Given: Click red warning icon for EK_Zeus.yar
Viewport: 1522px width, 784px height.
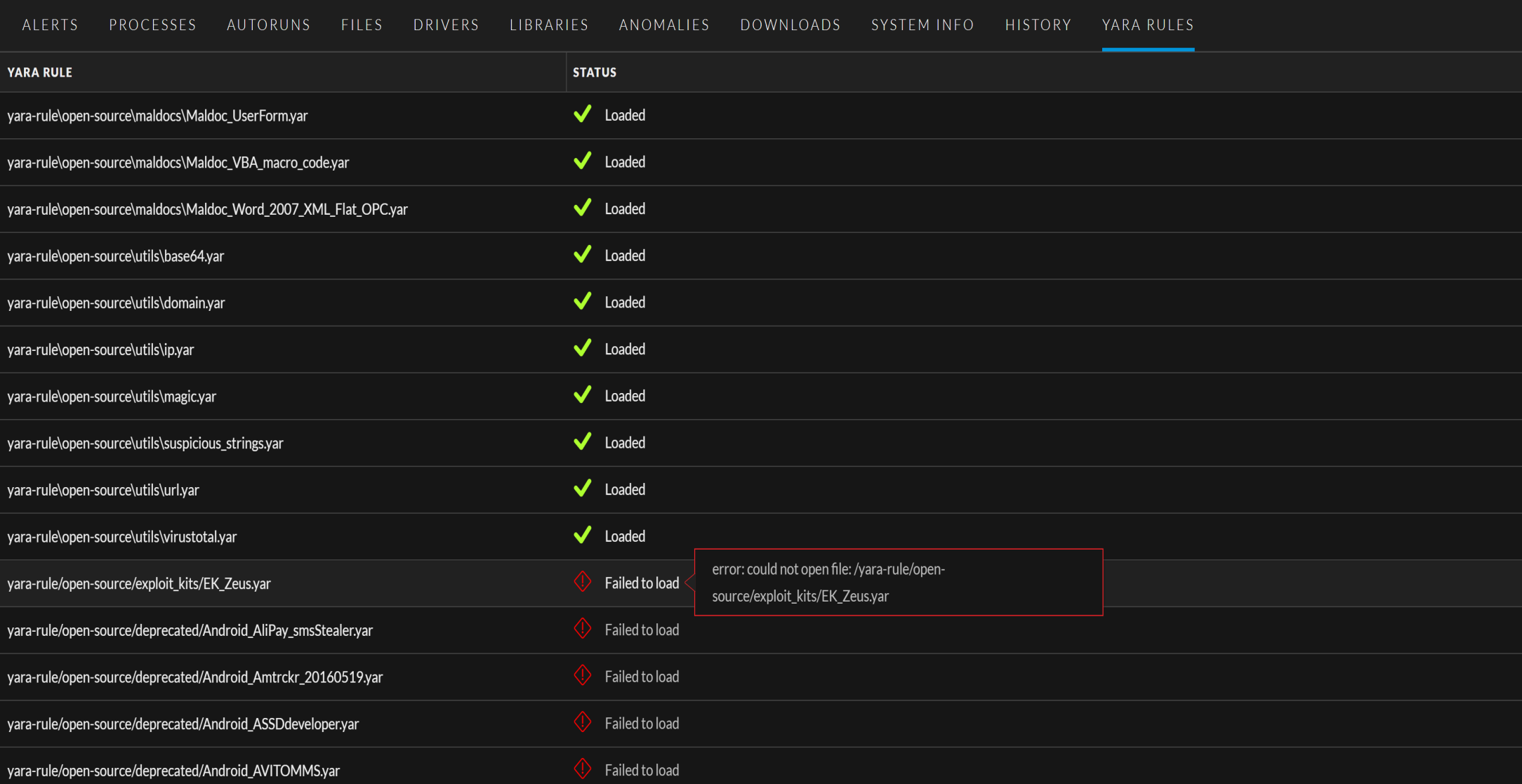Looking at the screenshot, I should pyautogui.click(x=582, y=582).
